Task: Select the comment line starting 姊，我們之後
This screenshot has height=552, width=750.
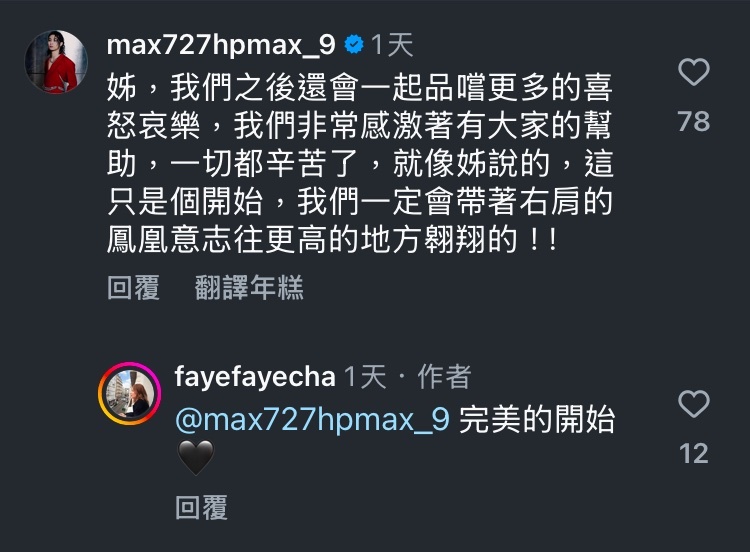Action: [360, 88]
